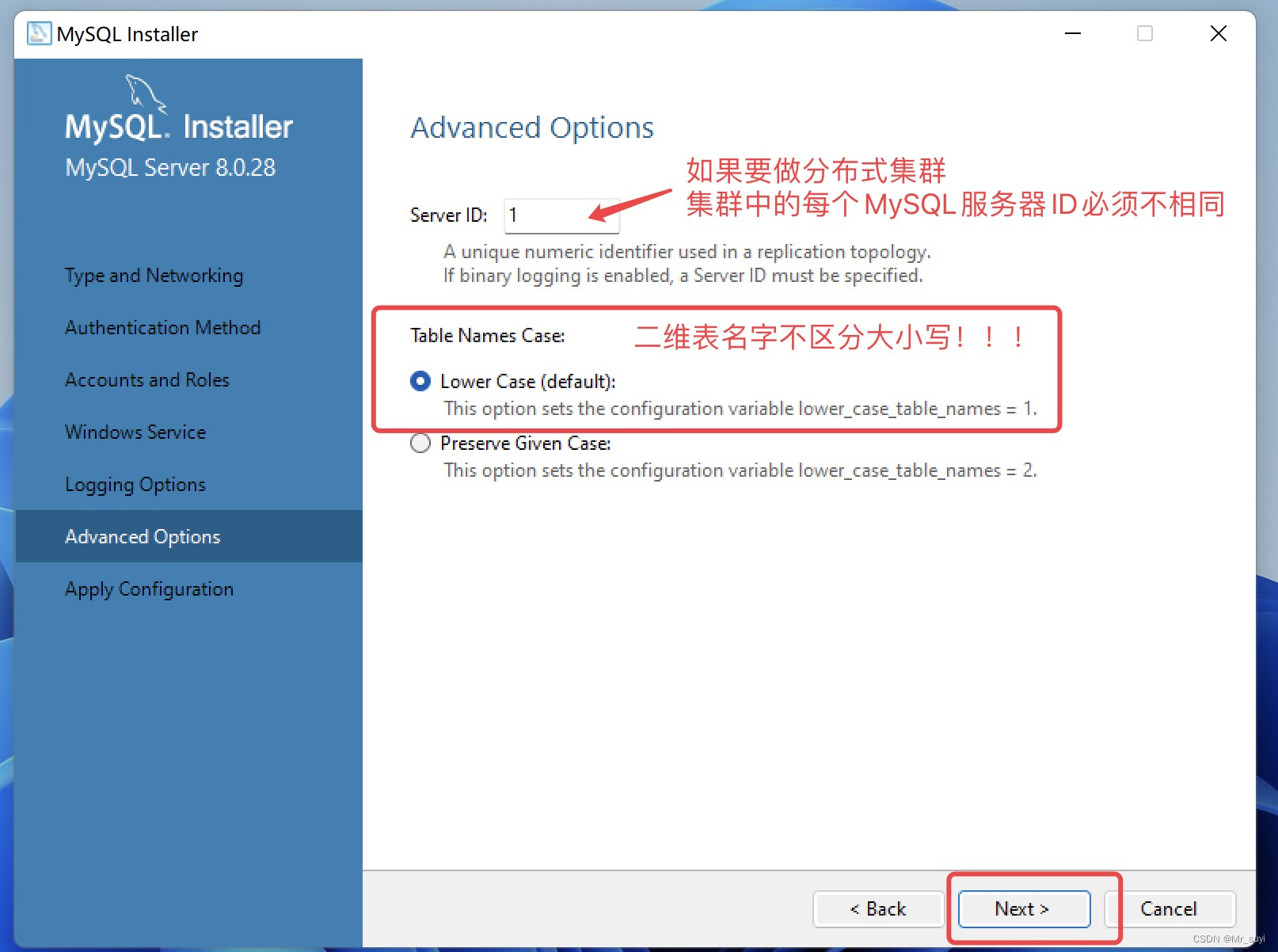Image resolution: width=1278 pixels, height=952 pixels.
Task: Select Advanced Options in the sidebar
Action: tap(188, 536)
